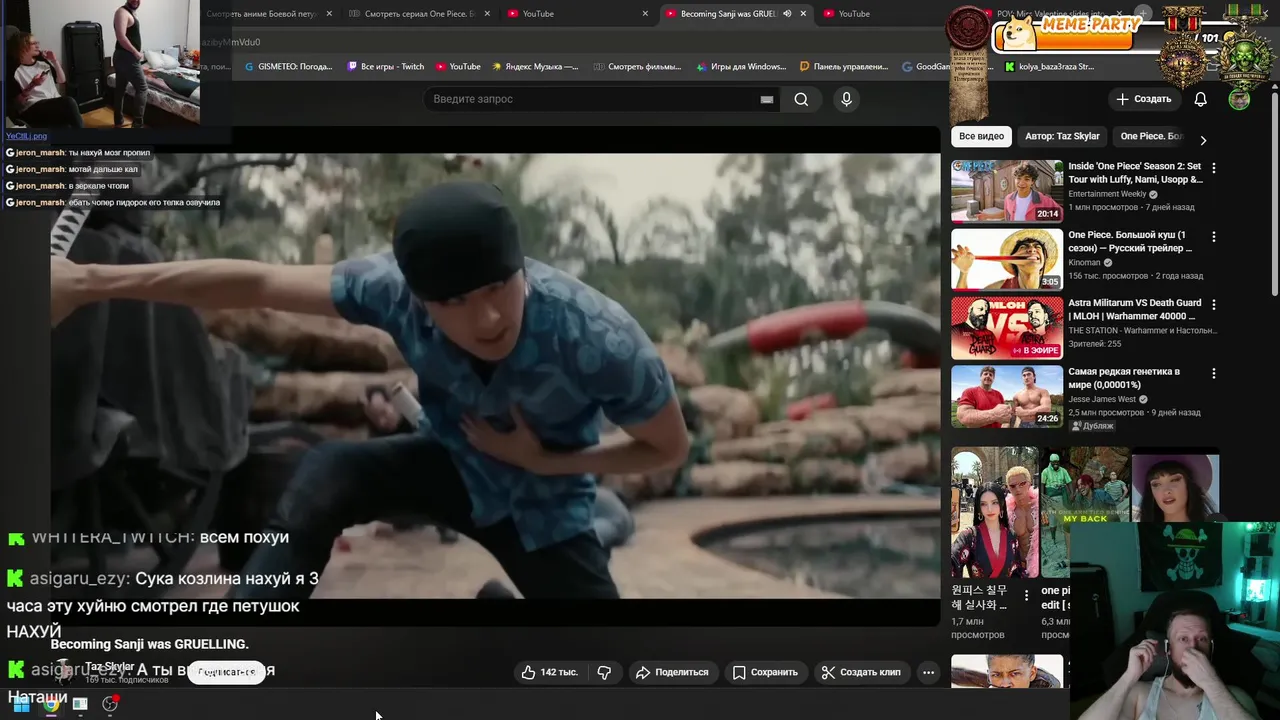Screen dimensions: 1280x720
Task: Select the 'Автор: Taz Skylar' filter chip
Action: pyautogui.click(x=1062, y=136)
